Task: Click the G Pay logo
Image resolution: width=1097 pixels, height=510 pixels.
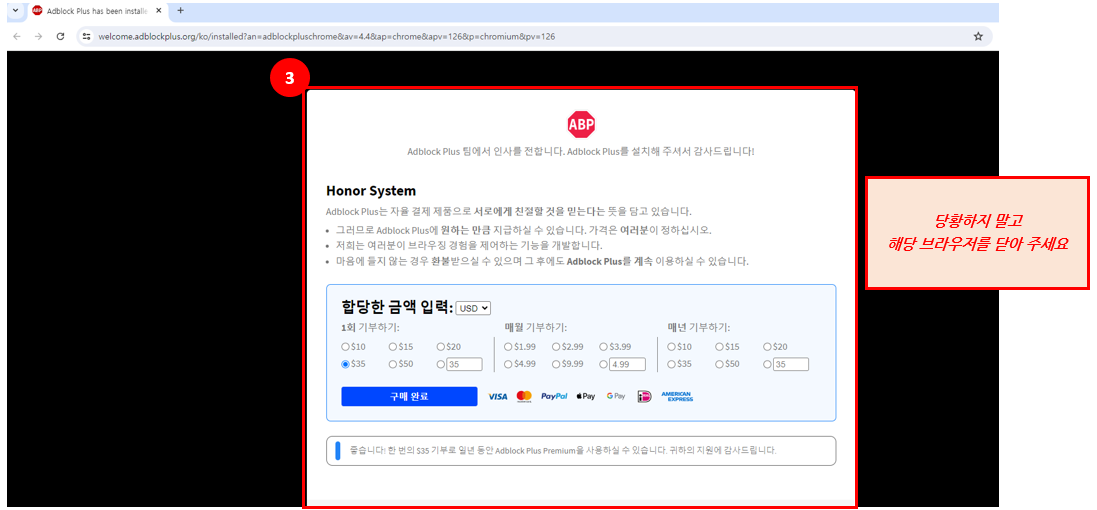Action: pos(616,397)
